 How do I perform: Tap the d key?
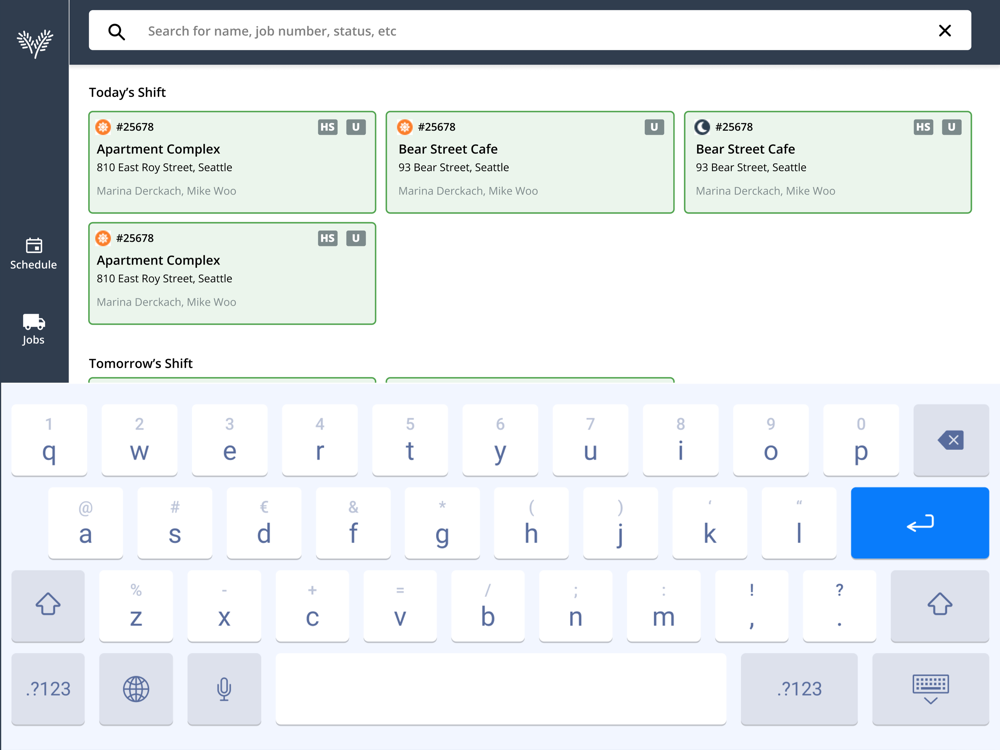264,523
